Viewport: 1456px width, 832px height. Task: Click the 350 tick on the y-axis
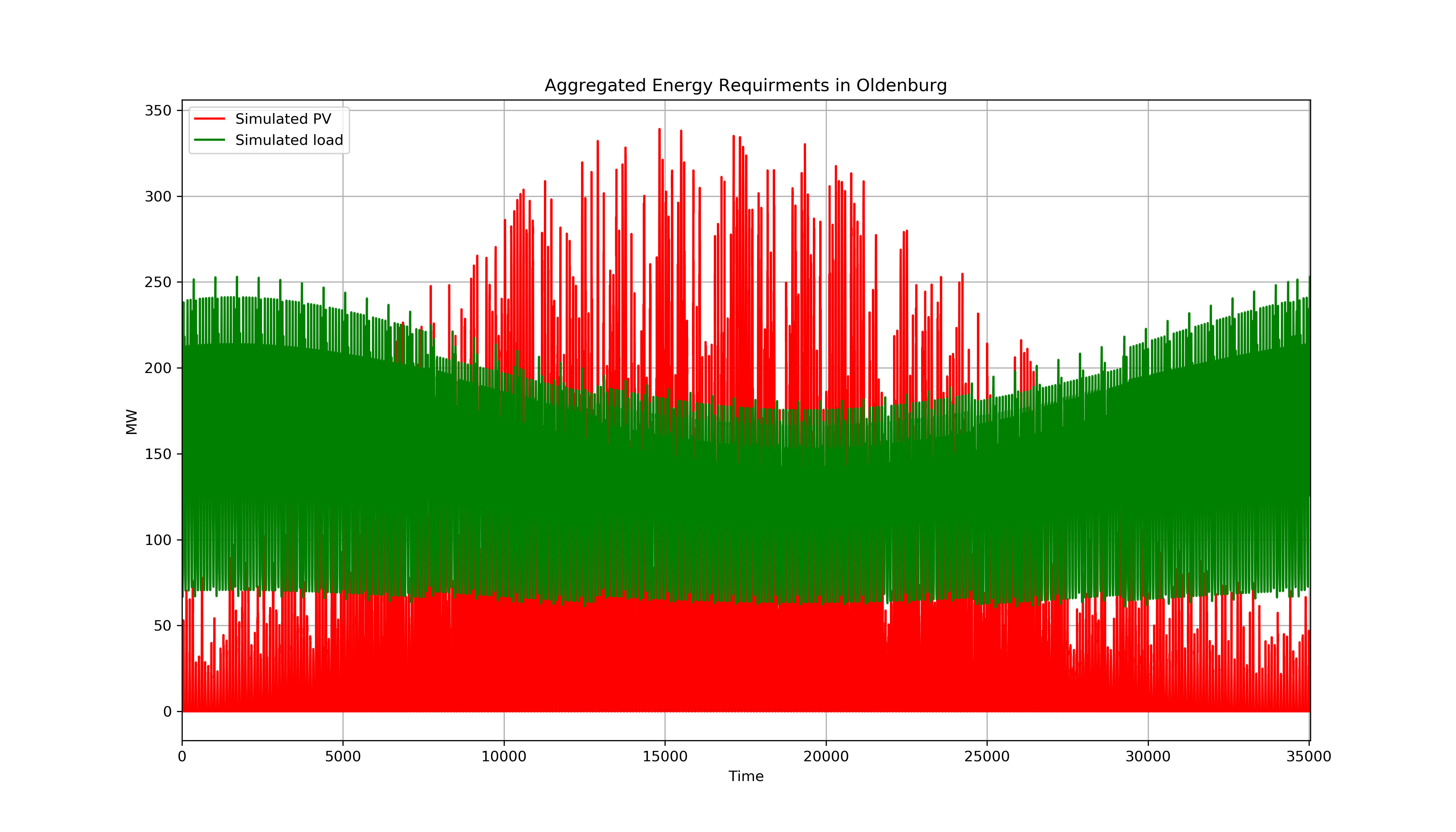(158, 110)
